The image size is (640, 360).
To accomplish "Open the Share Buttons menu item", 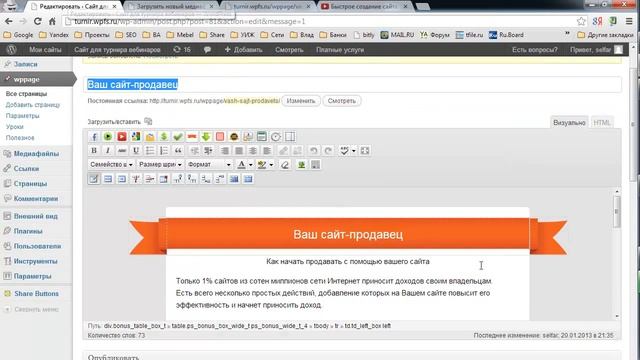I will [36, 293].
